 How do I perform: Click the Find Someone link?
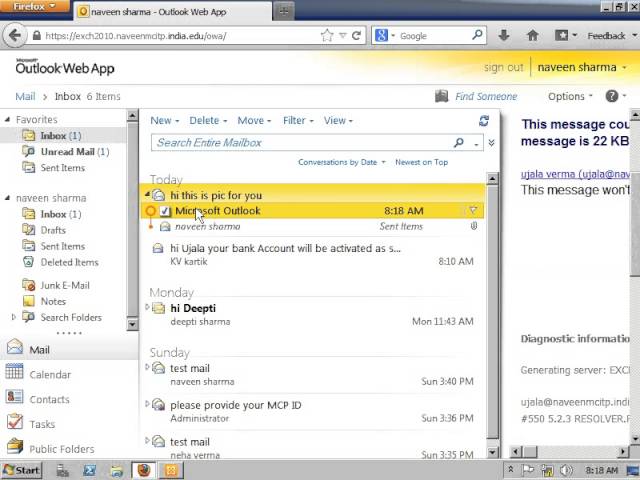click(x=486, y=96)
